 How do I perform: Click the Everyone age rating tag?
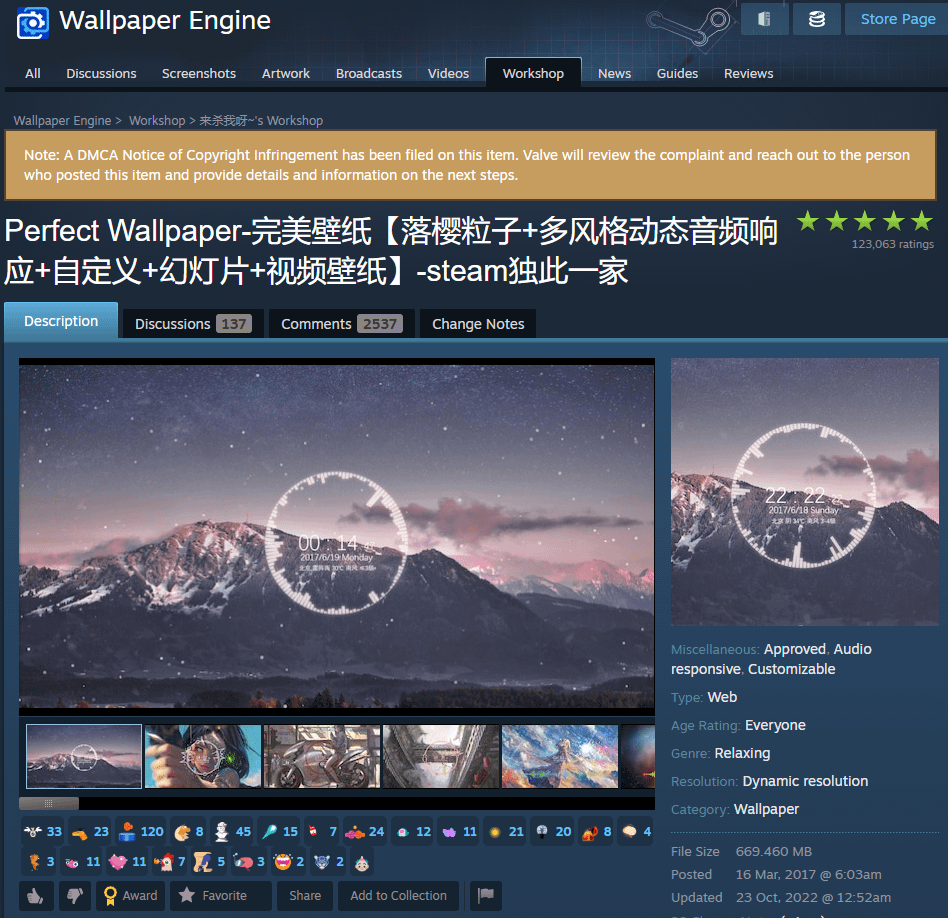775,725
